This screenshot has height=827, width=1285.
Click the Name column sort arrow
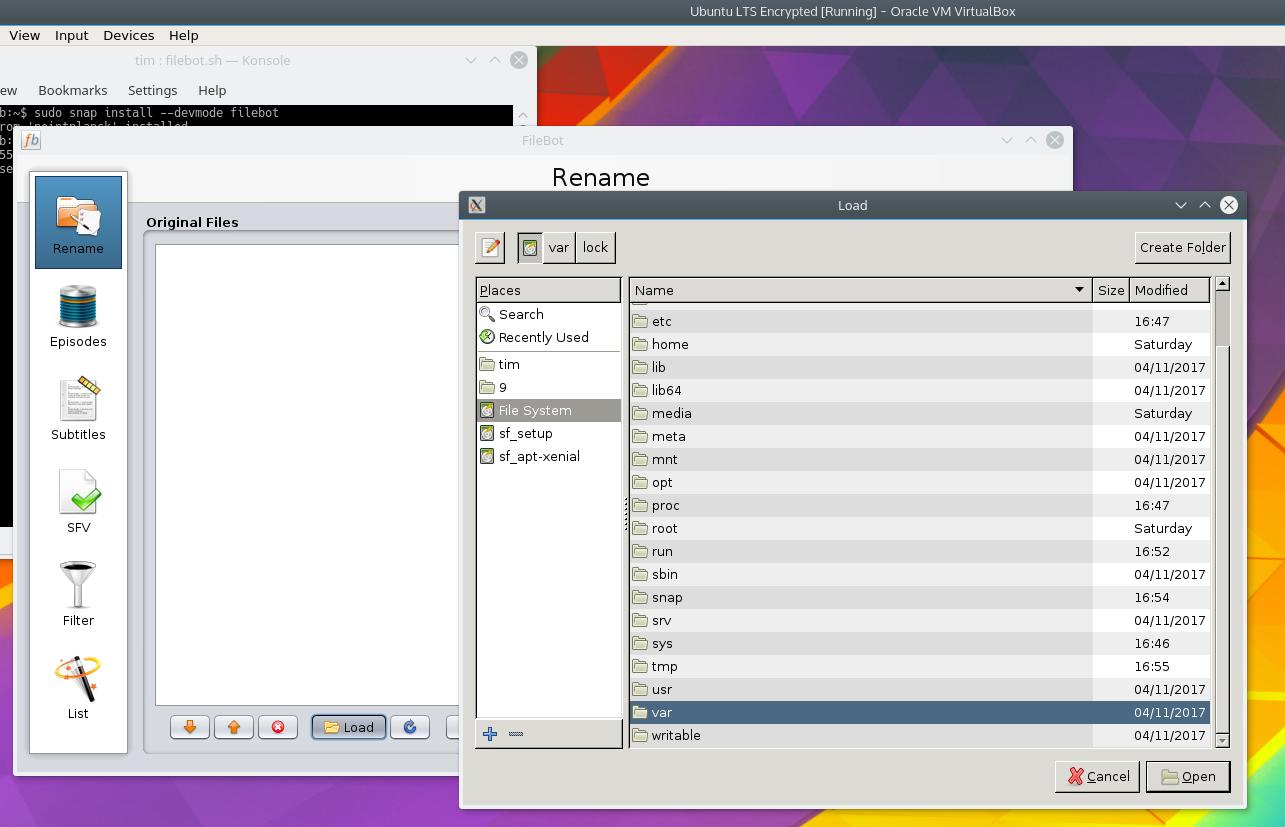[x=1079, y=290]
